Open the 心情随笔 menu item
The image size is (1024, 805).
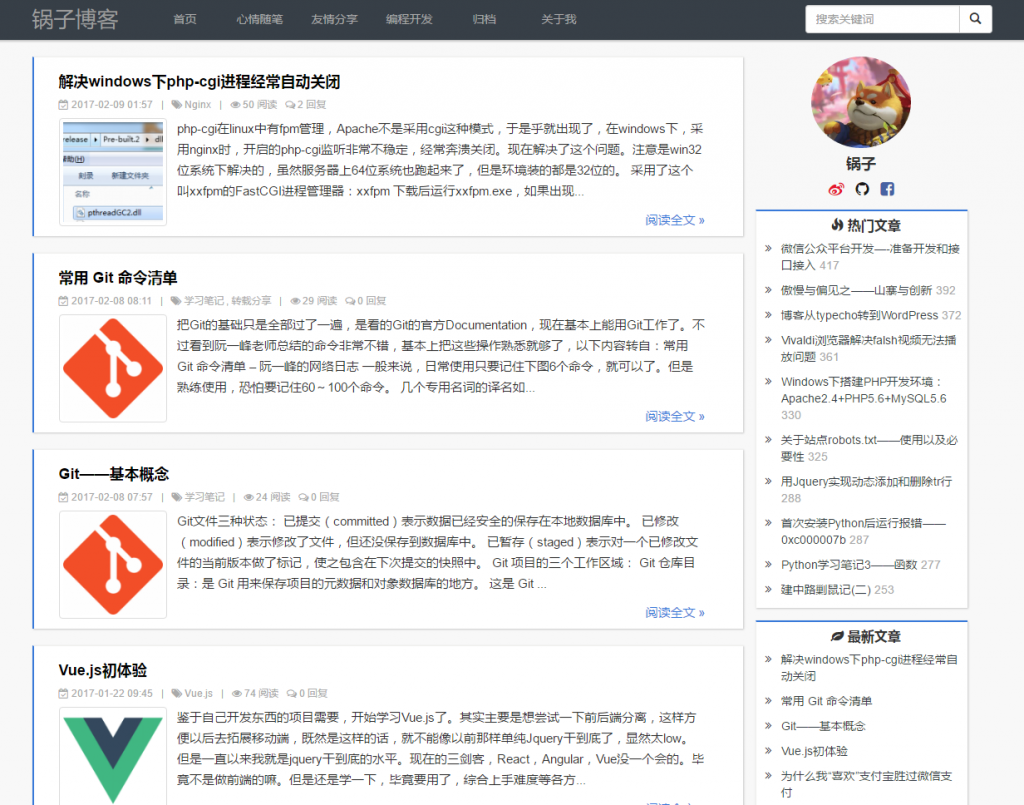click(x=259, y=20)
